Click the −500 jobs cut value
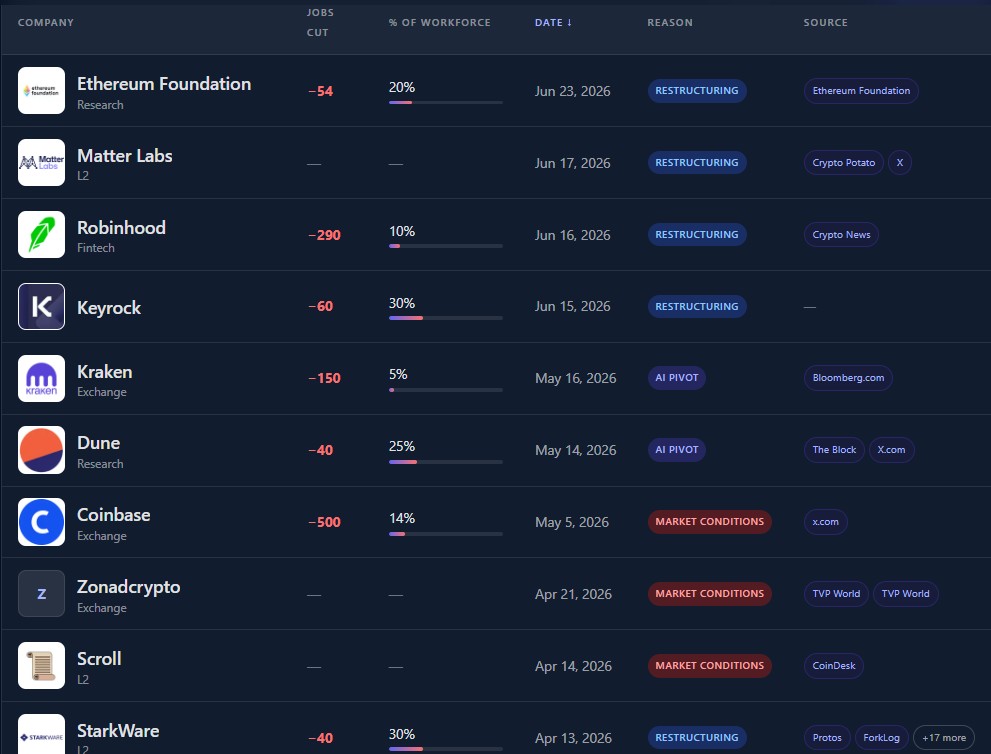Screen dimensions: 991x754 coord(324,522)
